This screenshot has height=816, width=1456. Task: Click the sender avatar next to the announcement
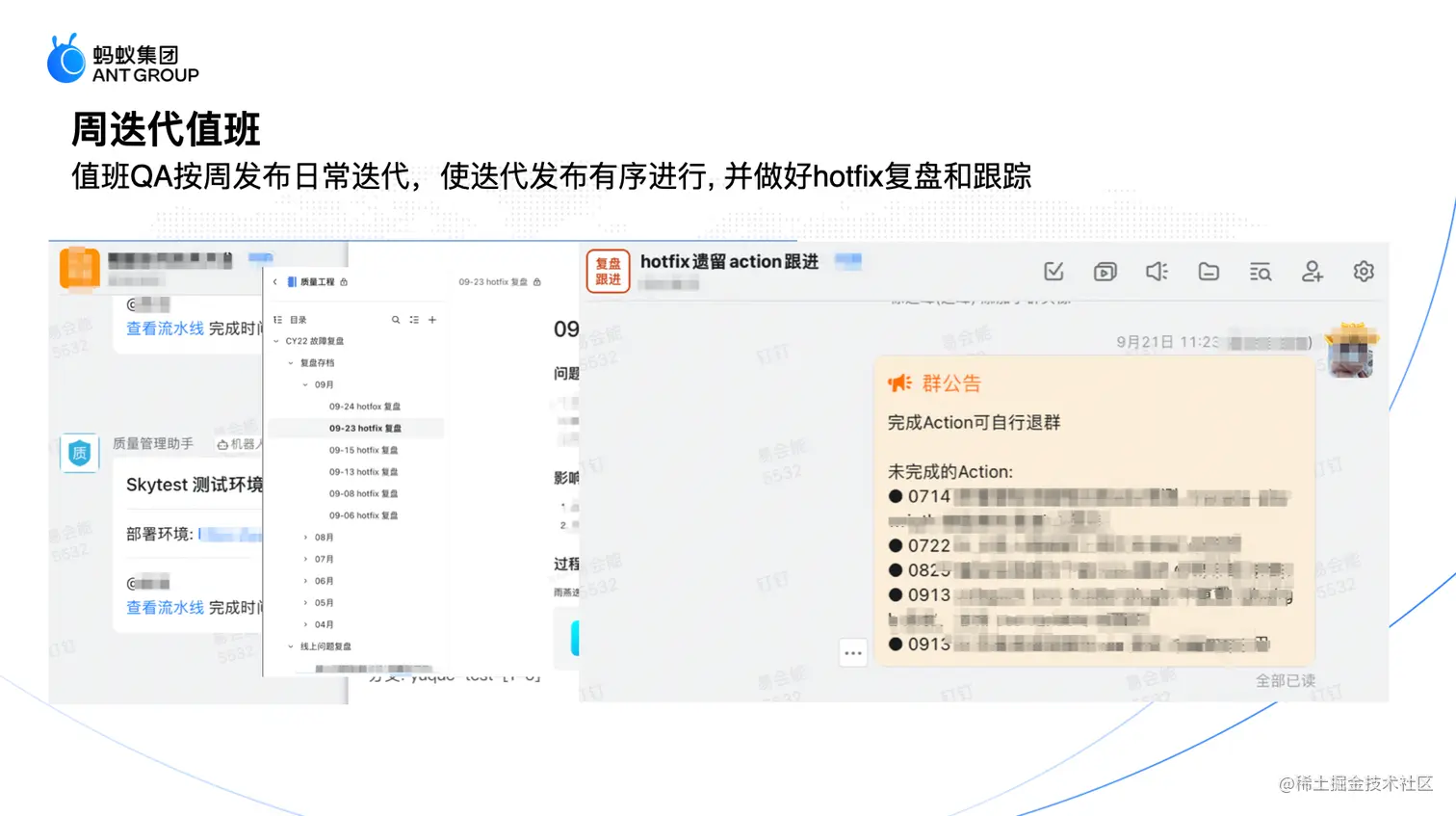(x=1351, y=351)
